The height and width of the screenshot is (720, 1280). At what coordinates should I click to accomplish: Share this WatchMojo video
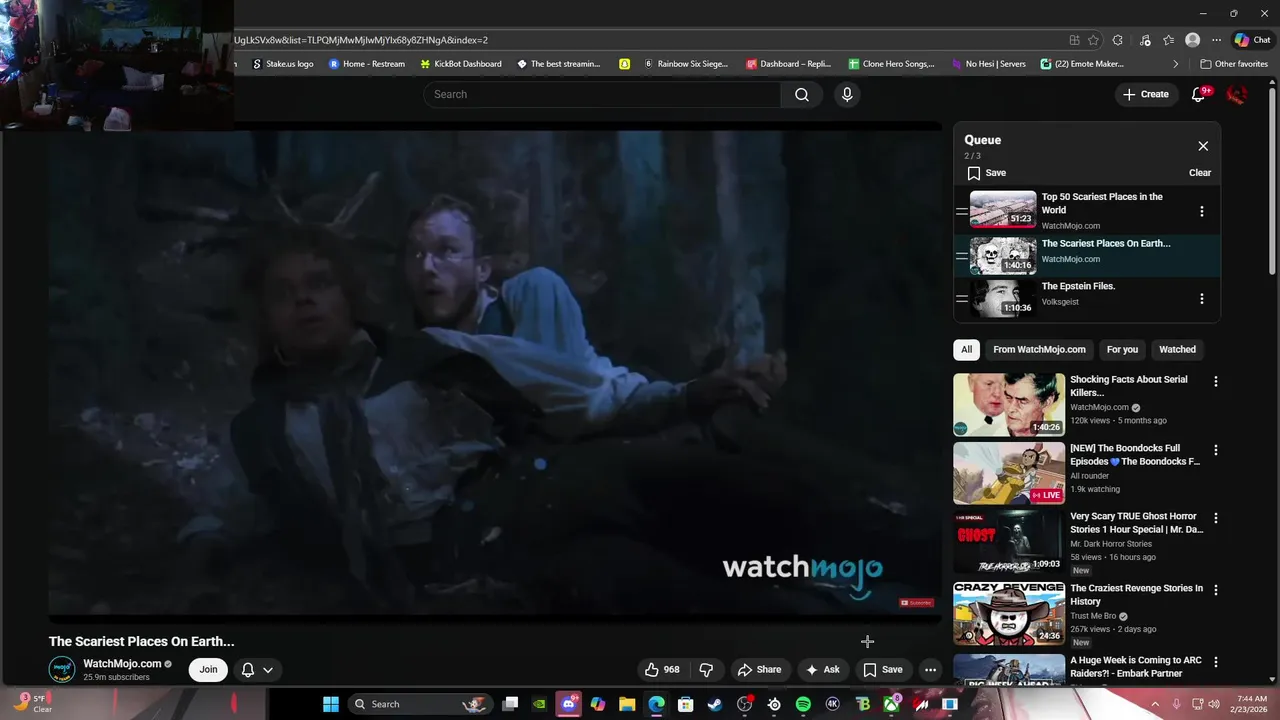(x=759, y=670)
